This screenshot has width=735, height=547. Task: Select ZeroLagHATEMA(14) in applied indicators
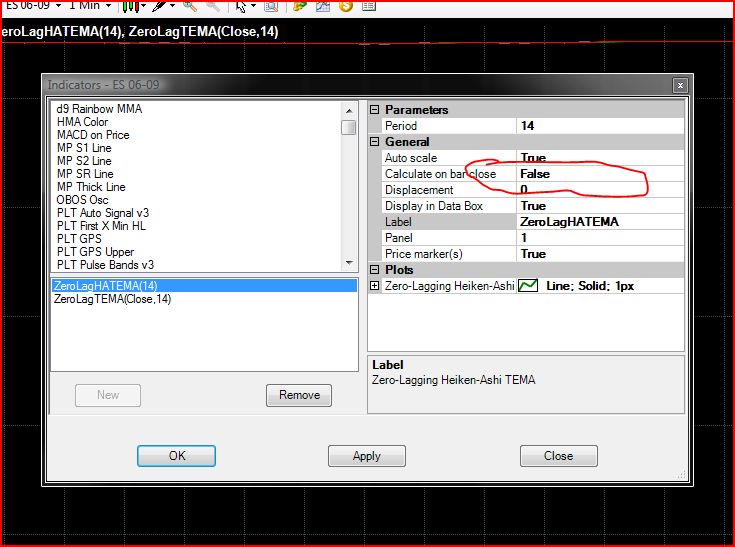(204, 285)
